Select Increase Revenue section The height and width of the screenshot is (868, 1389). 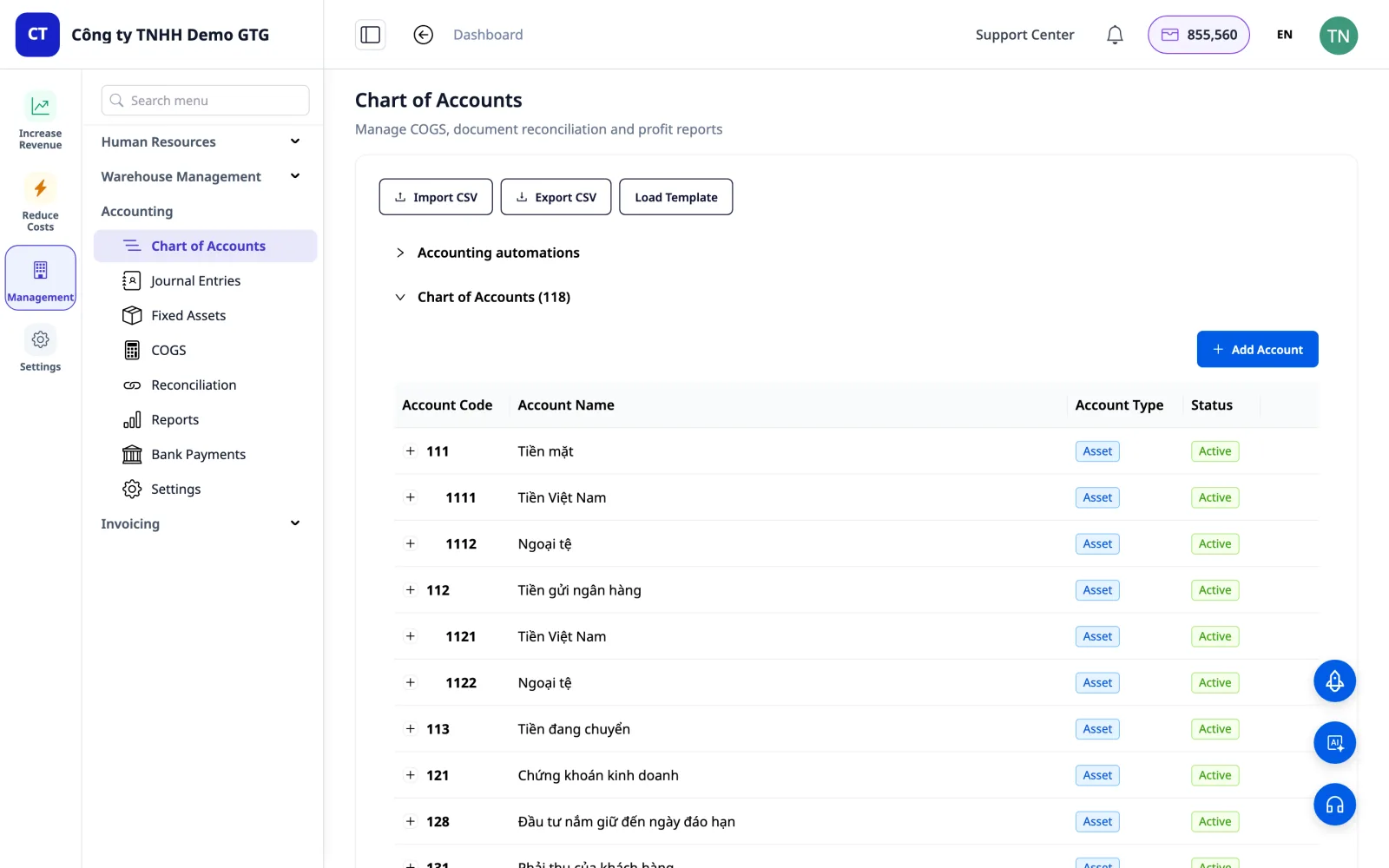pyautogui.click(x=40, y=121)
